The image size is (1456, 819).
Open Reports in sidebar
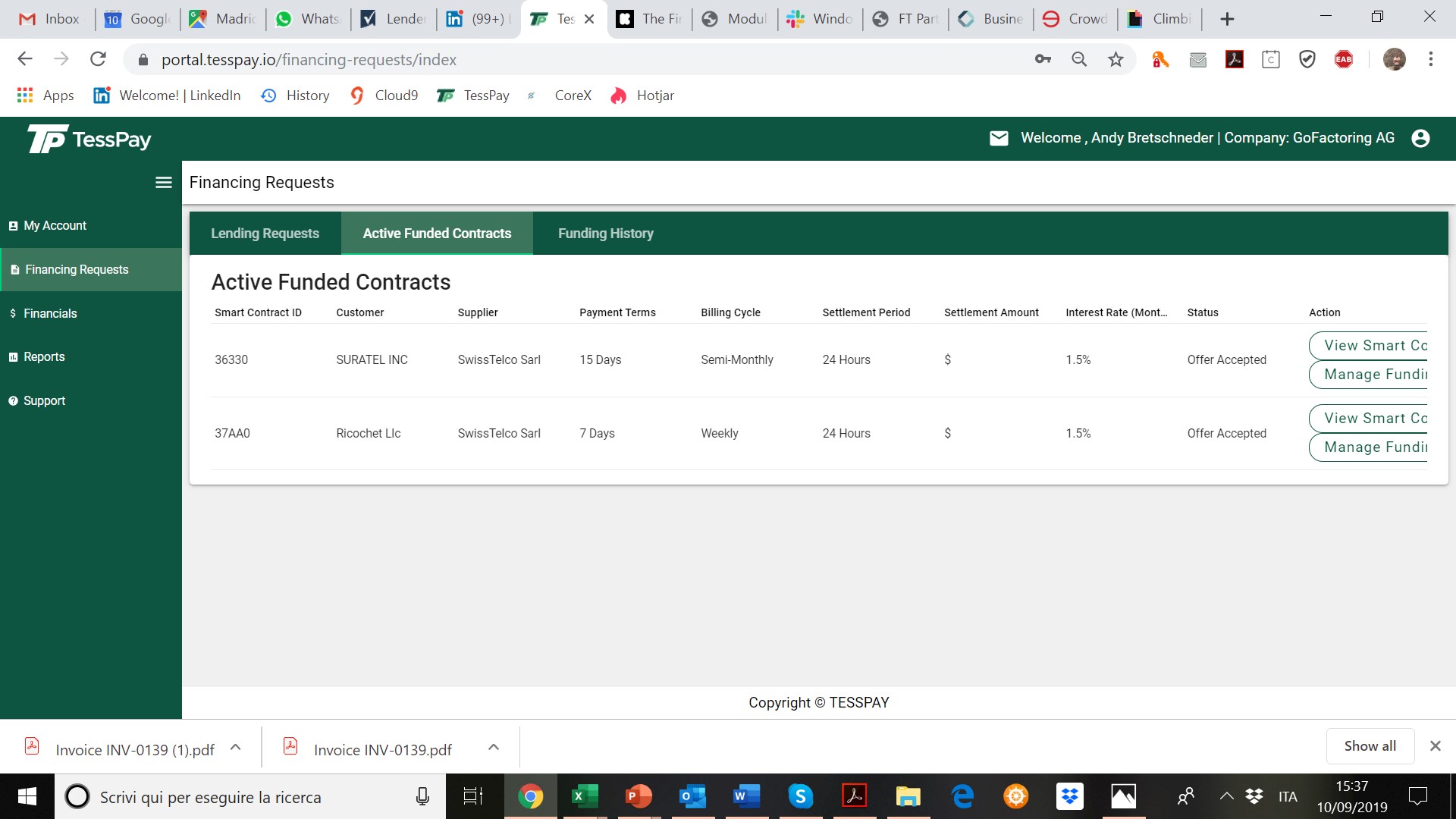[91, 357]
